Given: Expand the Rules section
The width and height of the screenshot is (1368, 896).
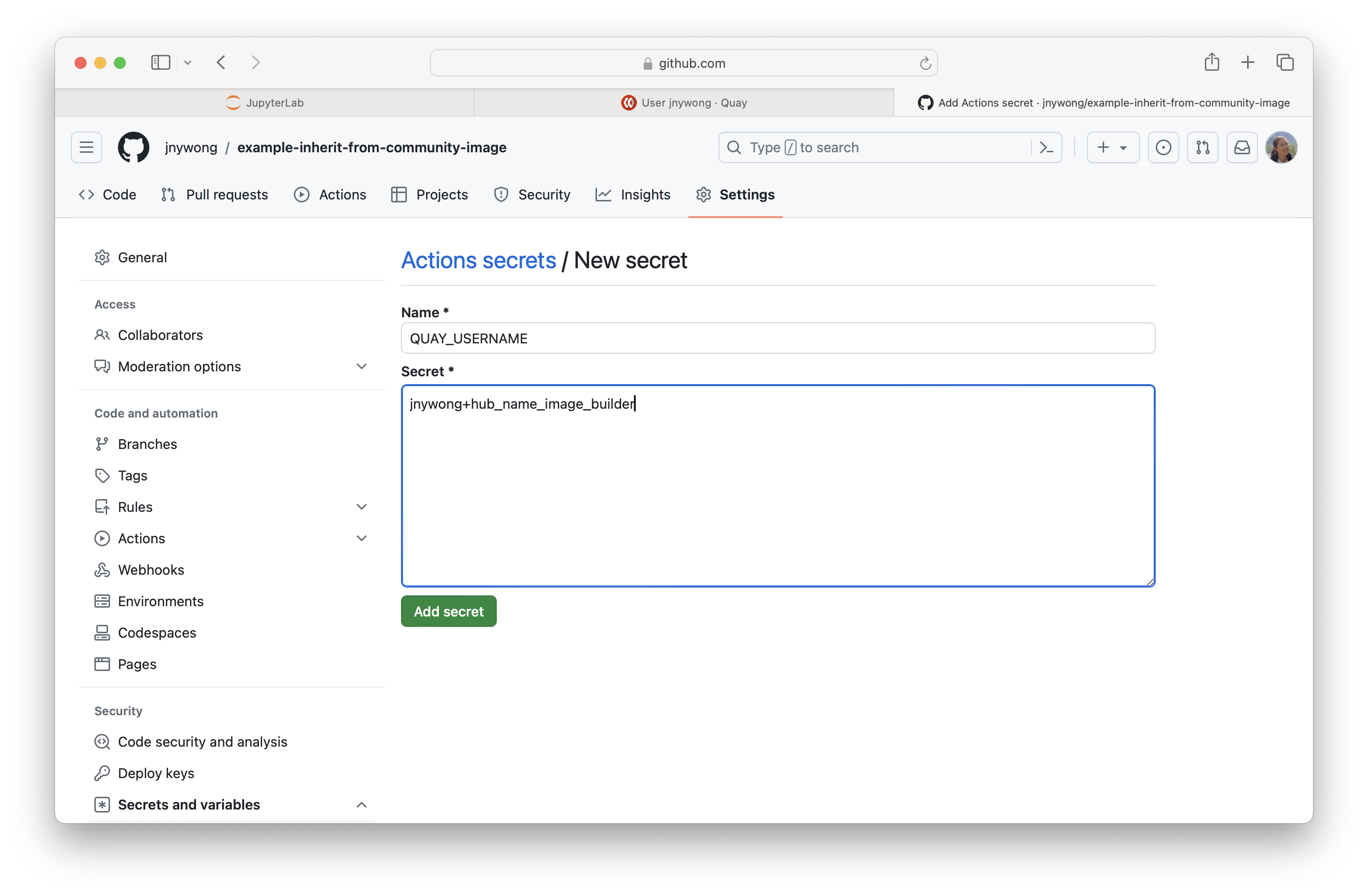Looking at the screenshot, I should [362, 506].
